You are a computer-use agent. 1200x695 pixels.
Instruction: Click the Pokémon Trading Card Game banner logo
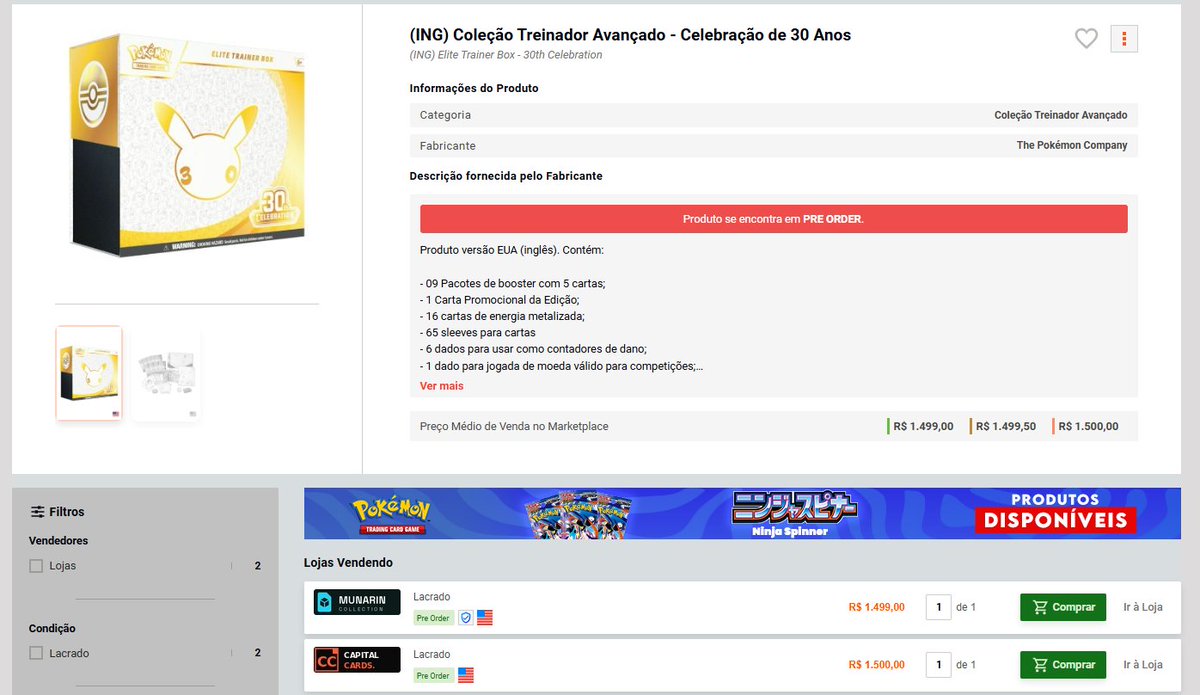[x=389, y=514]
